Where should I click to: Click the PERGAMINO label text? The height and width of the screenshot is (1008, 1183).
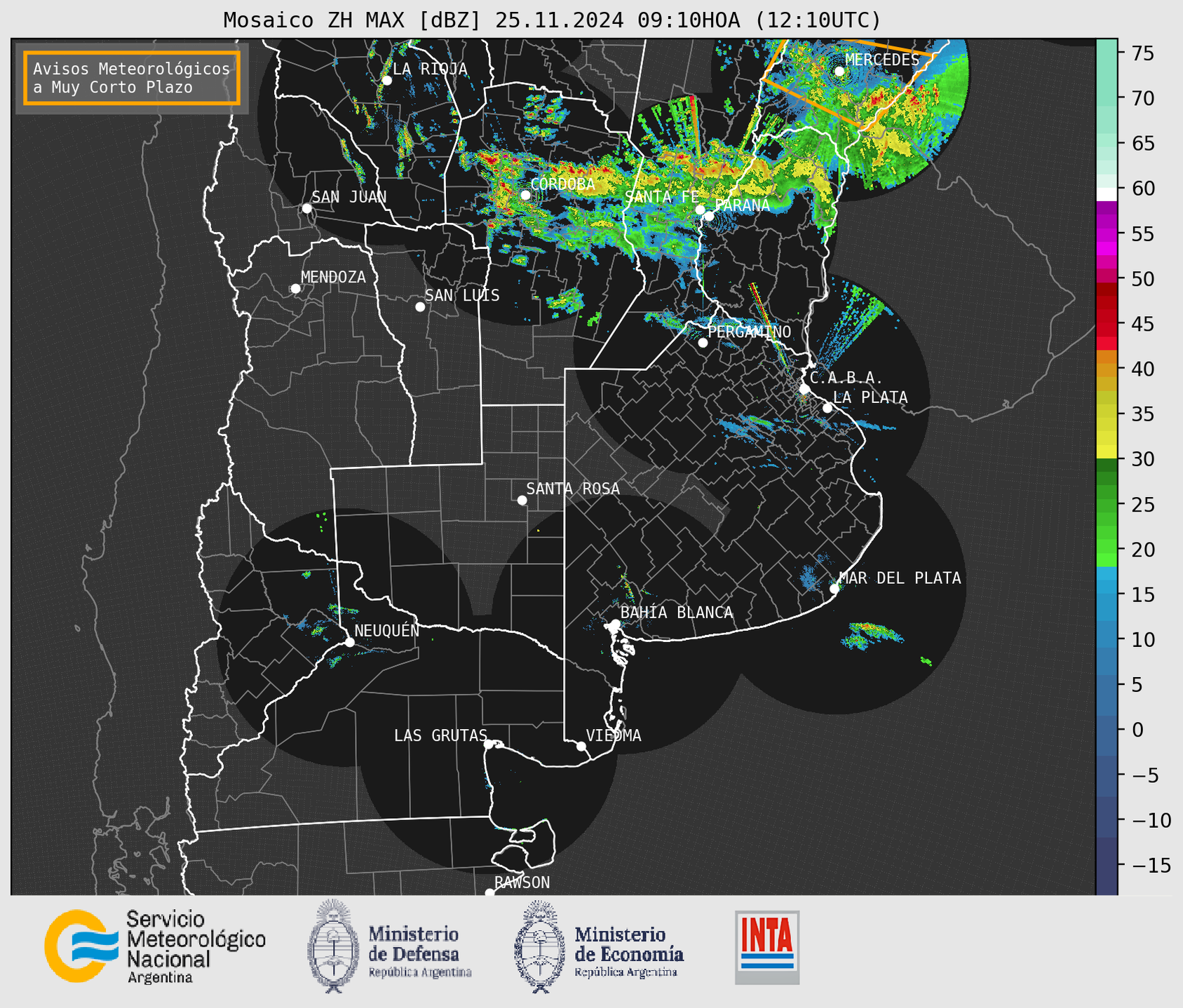[749, 332]
